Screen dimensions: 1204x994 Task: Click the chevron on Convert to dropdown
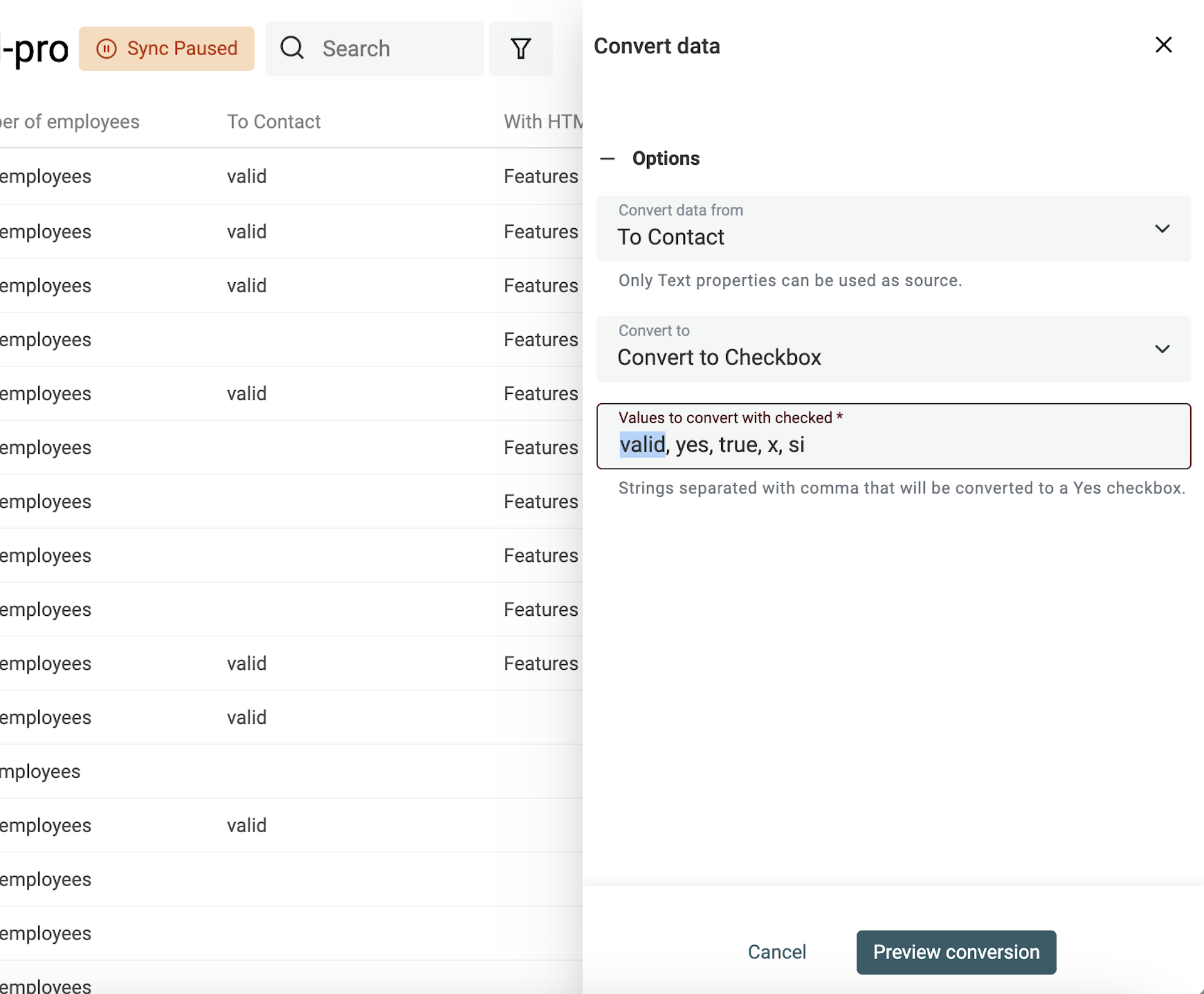coord(1162,349)
